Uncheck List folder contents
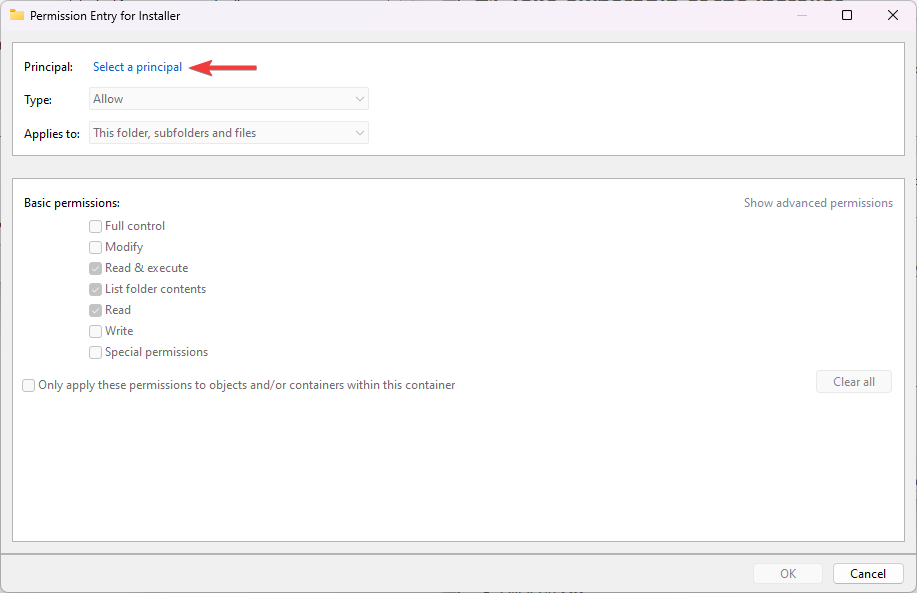The height and width of the screenshot is (593, 917). [x=95, y=289]
